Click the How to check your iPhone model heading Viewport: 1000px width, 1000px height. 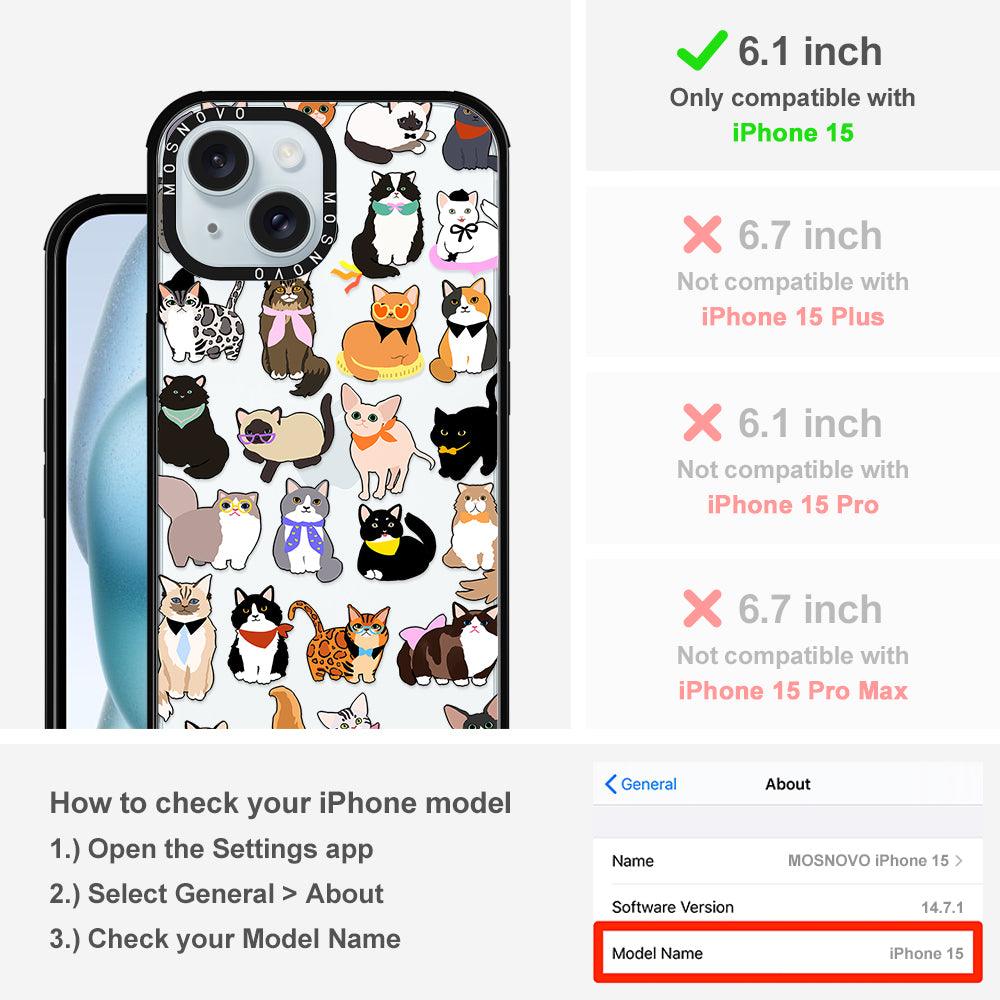tap(281, 803)
